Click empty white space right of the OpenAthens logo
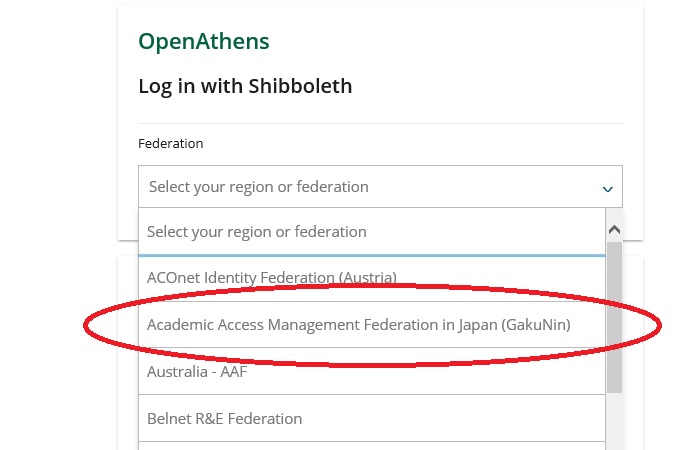Viewport: 691px width, 450px height. coord(450,41)
